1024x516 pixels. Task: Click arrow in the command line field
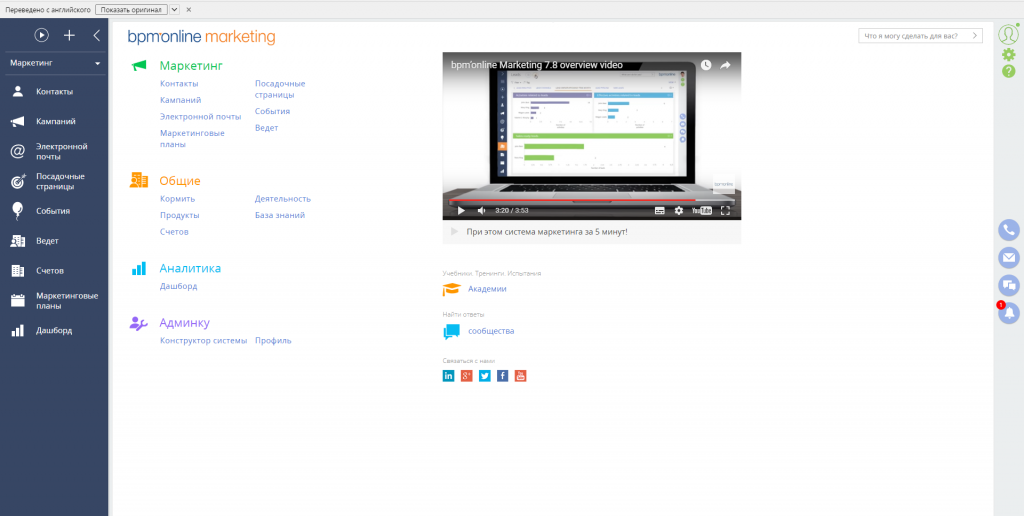[975, 36]
